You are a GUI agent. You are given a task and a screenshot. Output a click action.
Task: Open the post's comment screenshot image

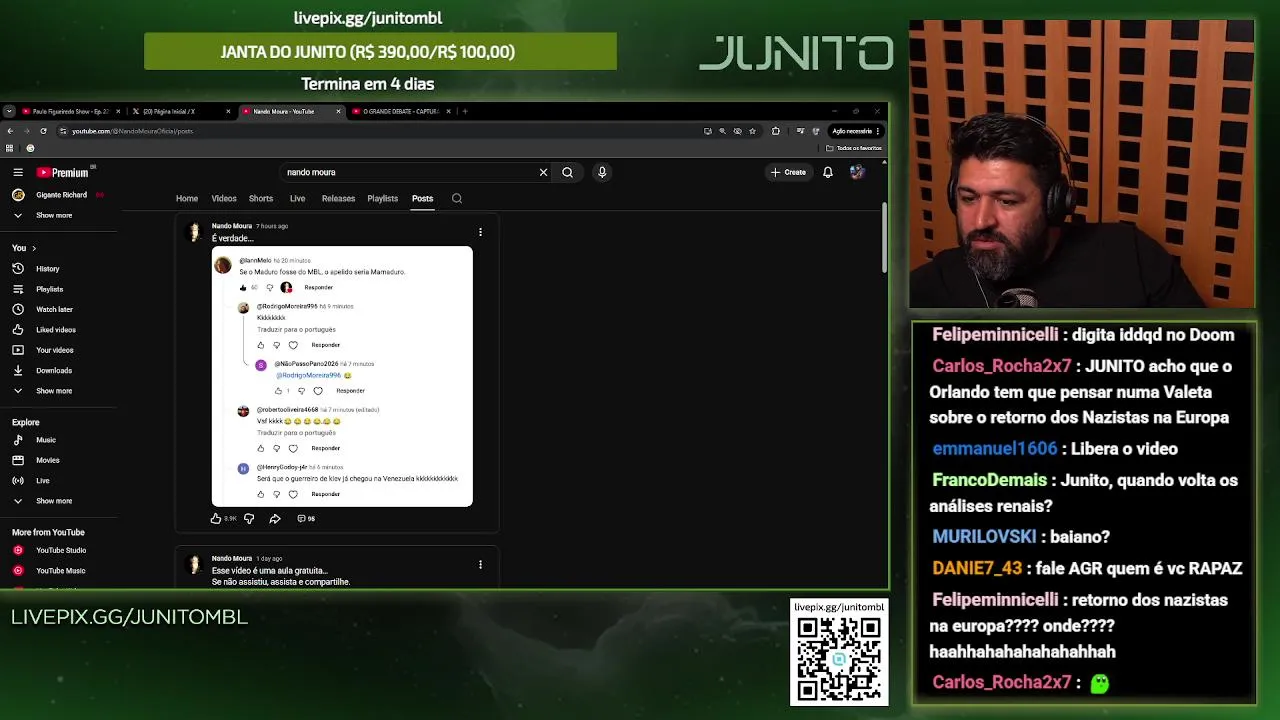coord(342,376)
